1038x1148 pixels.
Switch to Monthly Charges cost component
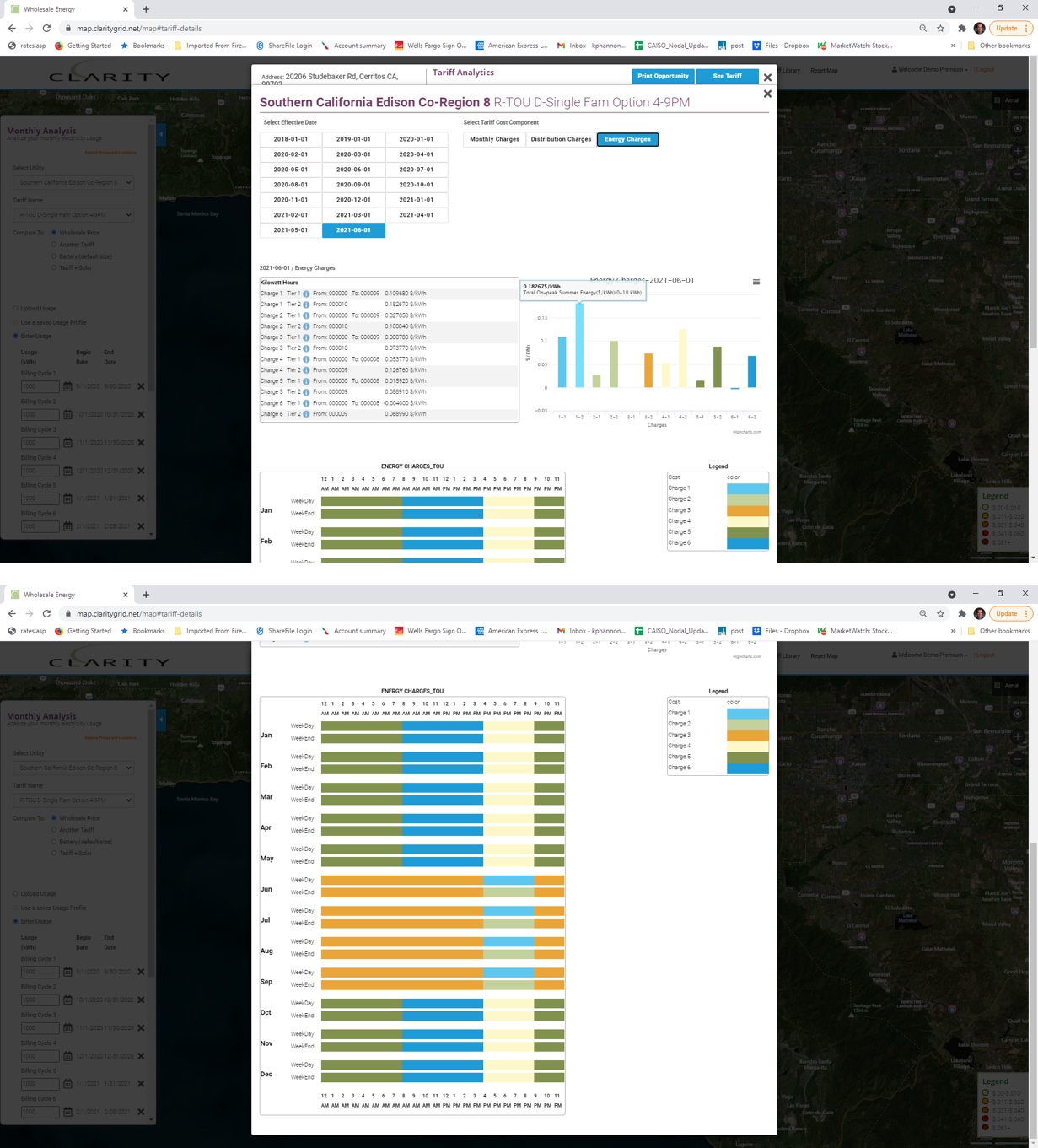pos(495,139)
